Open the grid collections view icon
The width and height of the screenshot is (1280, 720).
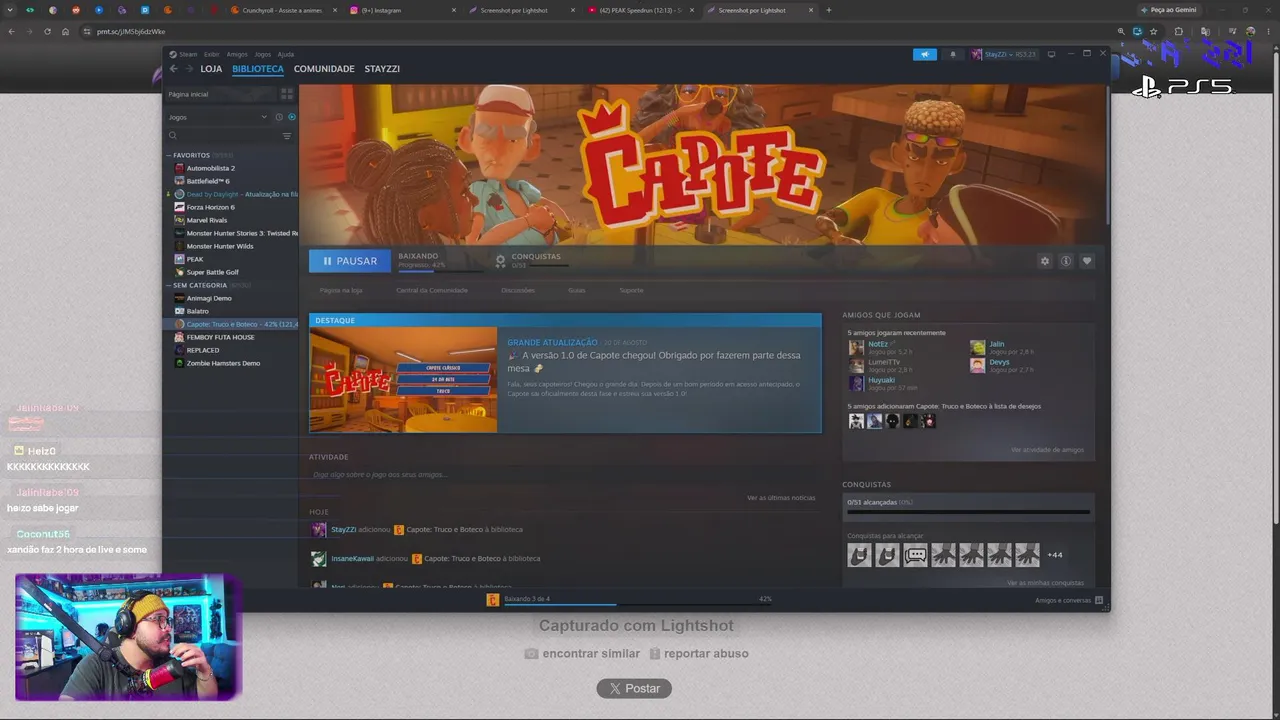287,94
